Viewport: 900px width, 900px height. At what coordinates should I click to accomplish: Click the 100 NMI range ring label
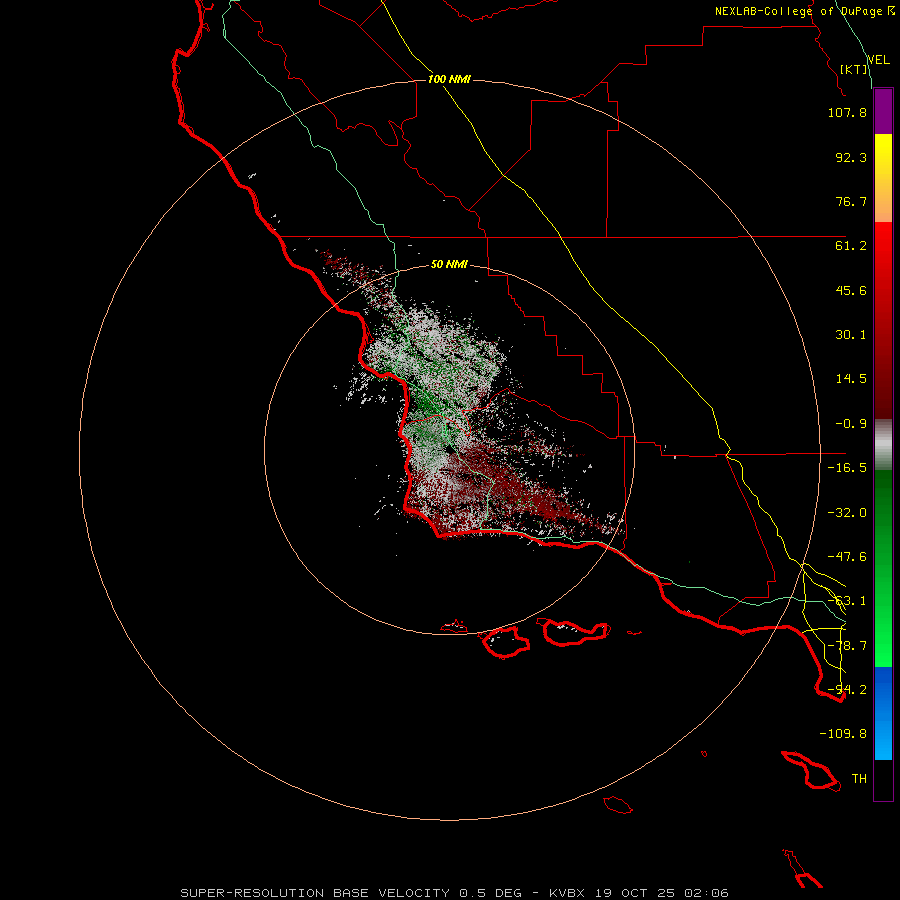pos(449,79)
